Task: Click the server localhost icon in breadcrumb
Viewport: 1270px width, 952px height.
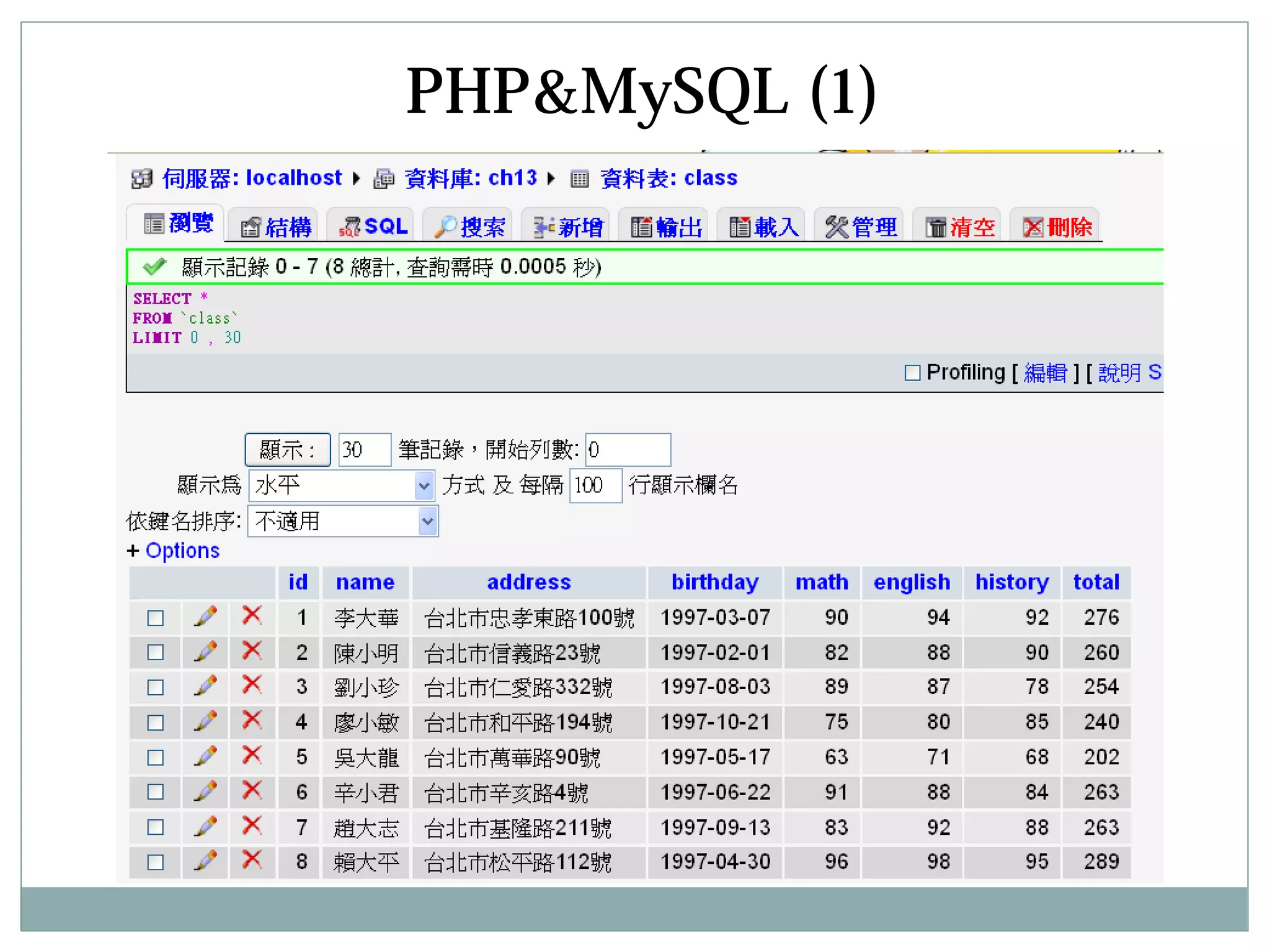Action: 142,178
